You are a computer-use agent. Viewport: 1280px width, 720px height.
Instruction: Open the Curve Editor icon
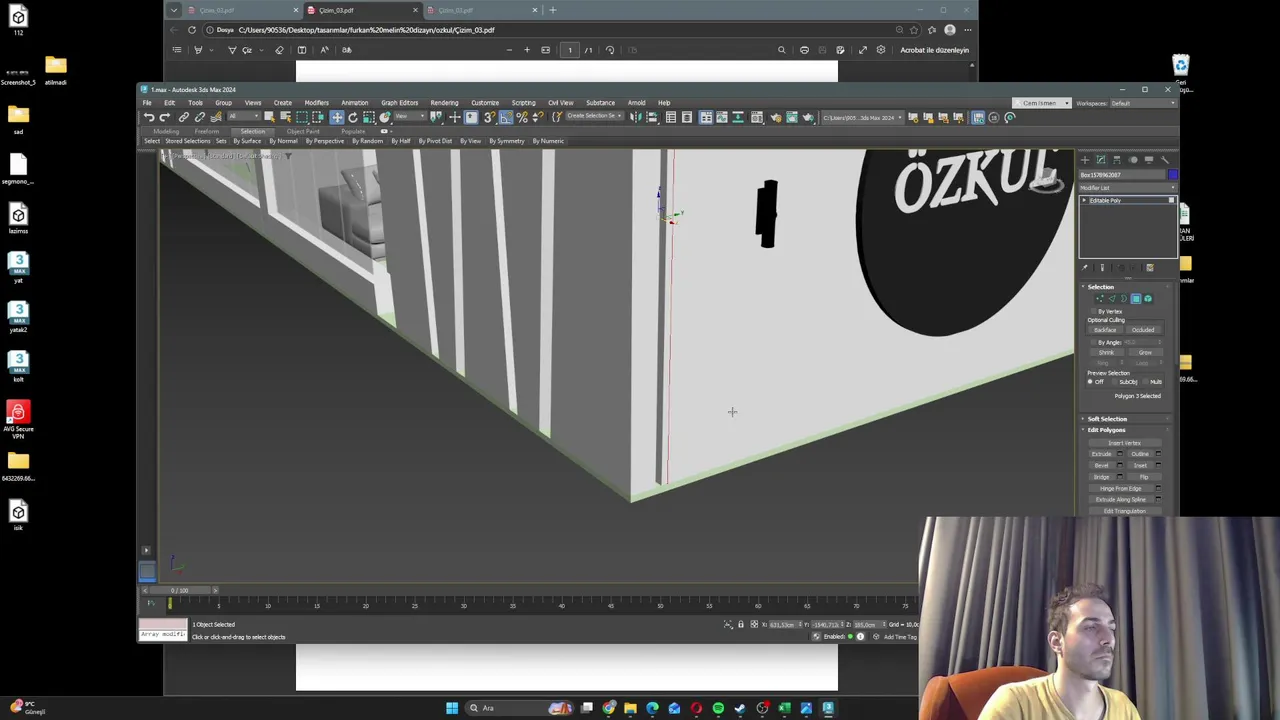click(722, 117)
